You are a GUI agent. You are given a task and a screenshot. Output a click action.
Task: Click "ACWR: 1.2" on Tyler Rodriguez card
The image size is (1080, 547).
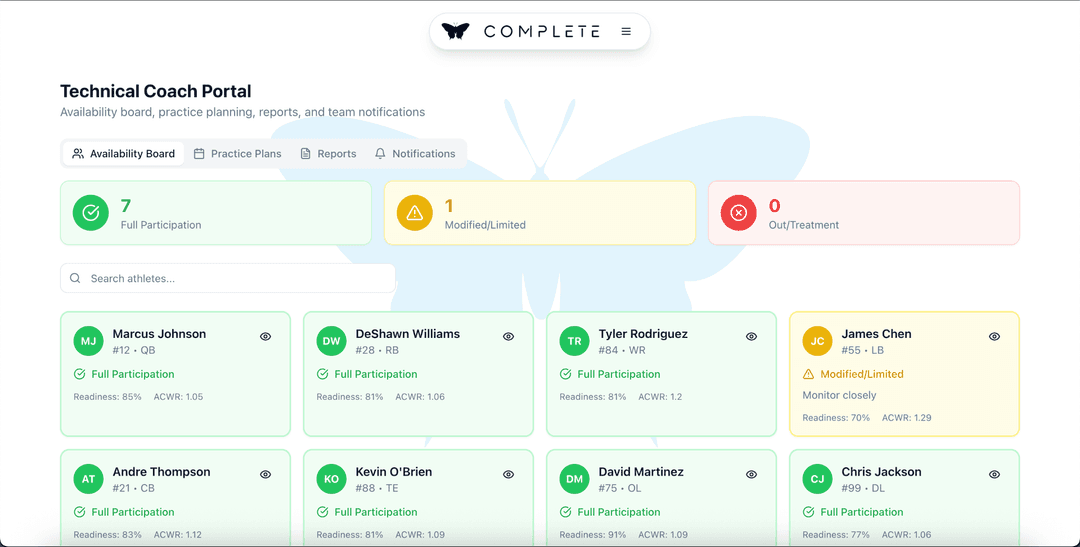click(660, 397)
